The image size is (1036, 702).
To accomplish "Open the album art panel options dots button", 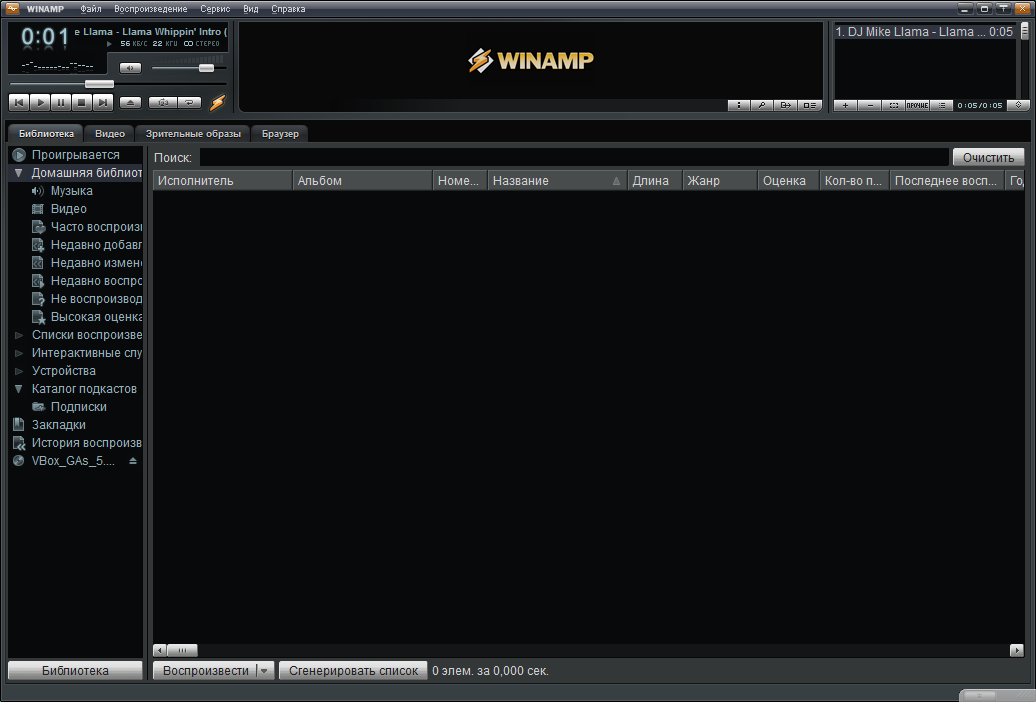I will tap(739, 105).
